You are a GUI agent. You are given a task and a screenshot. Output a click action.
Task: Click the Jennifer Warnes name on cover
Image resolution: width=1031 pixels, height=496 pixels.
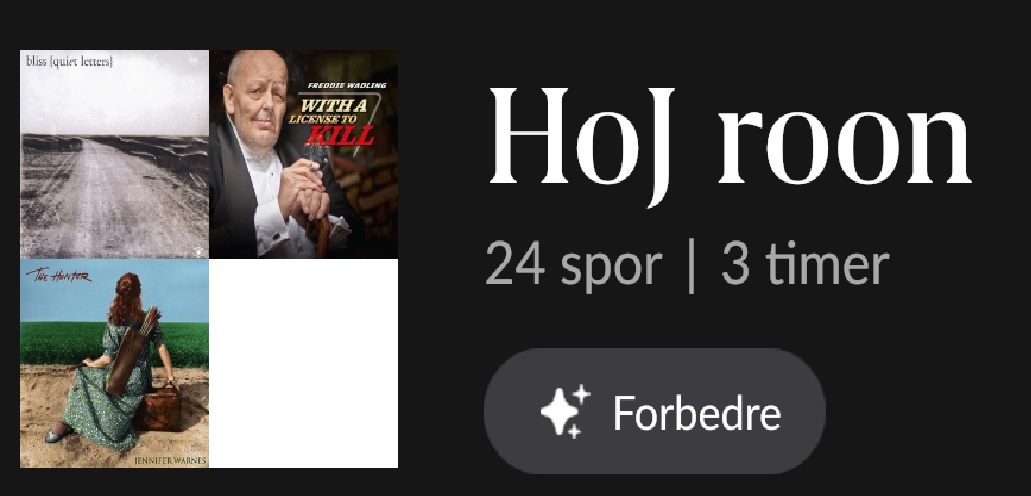tap(170, 461)
